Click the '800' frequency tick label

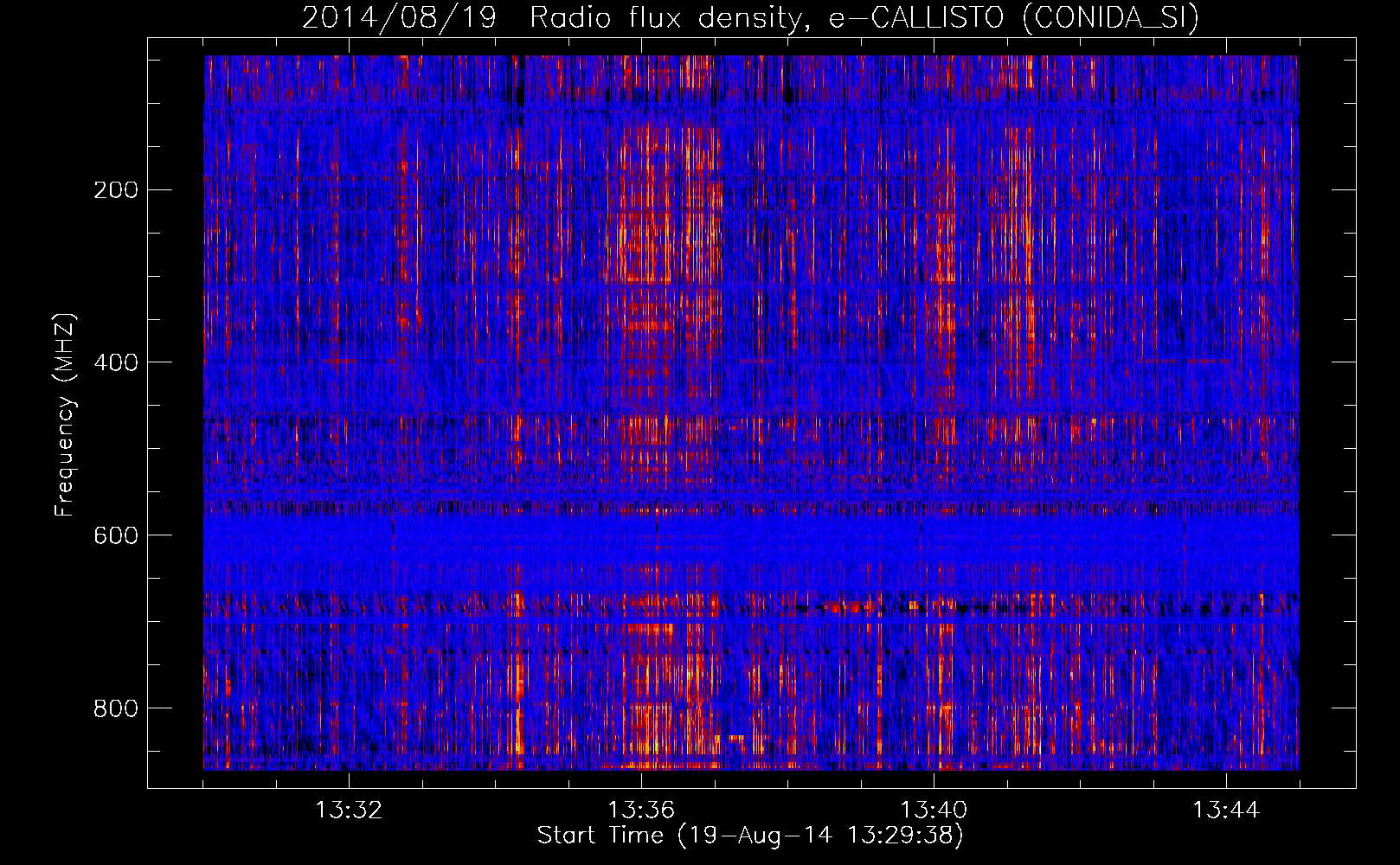pyautogui.click(x=116, y=708)
